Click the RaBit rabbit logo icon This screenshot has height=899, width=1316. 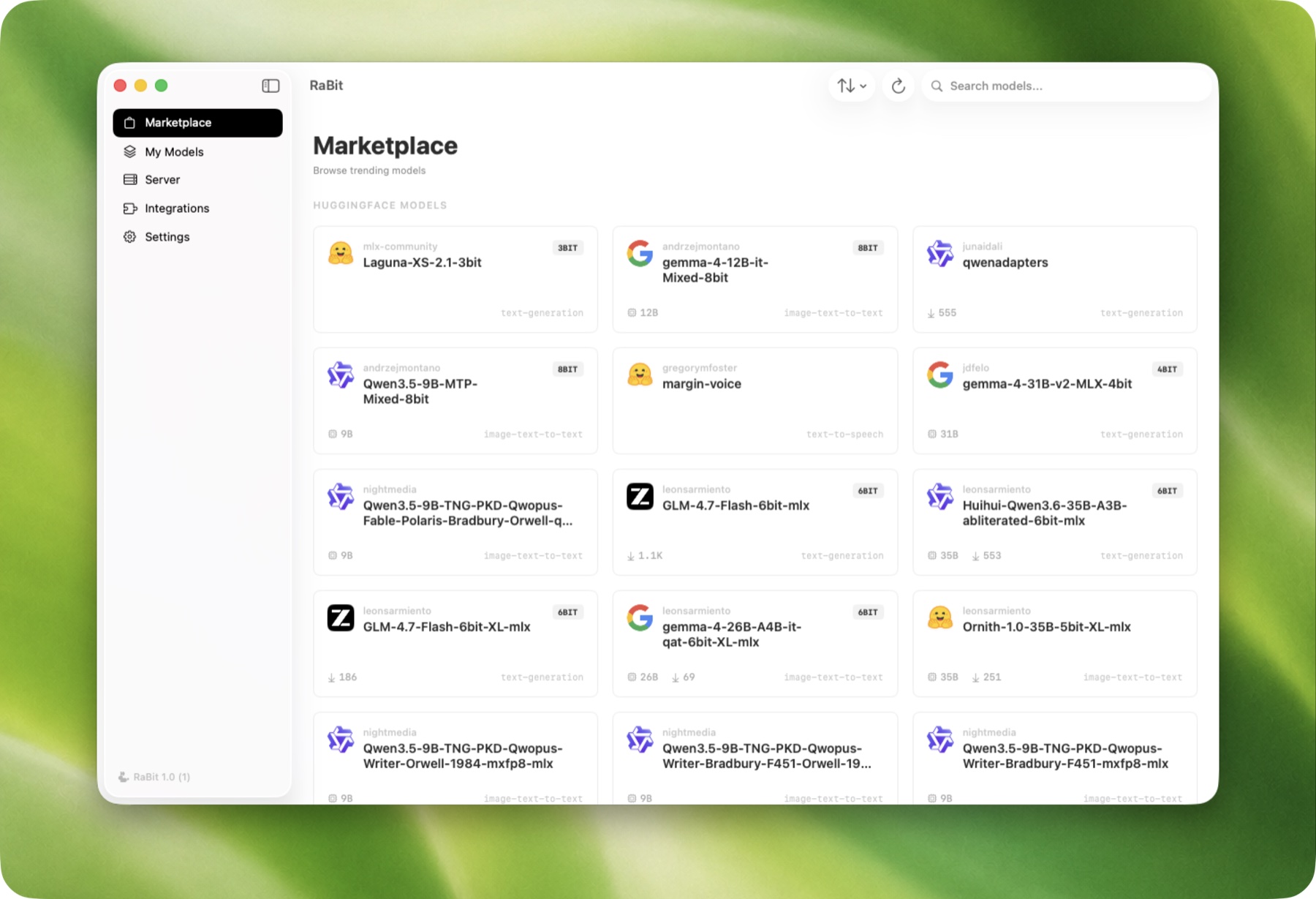124,777
